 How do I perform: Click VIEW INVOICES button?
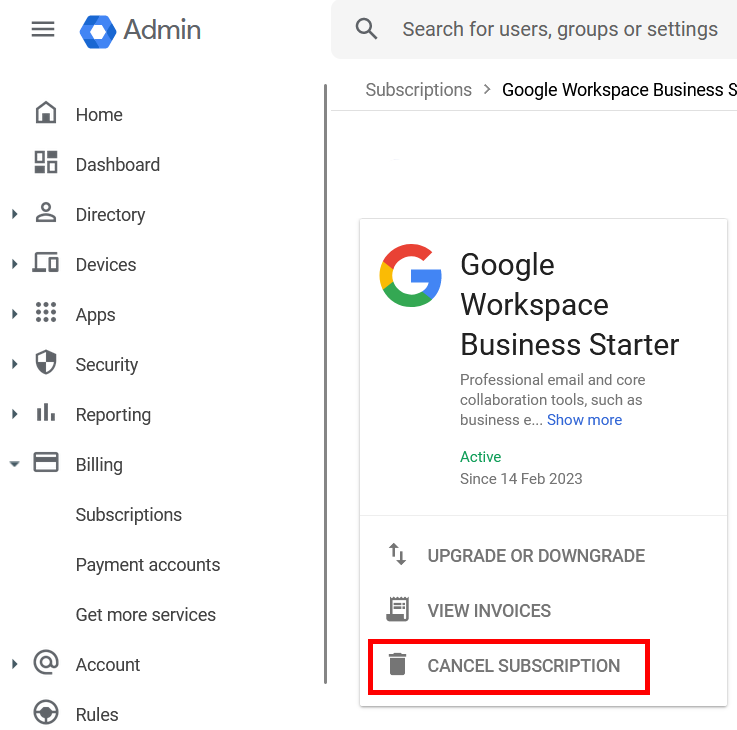[489, 611]
